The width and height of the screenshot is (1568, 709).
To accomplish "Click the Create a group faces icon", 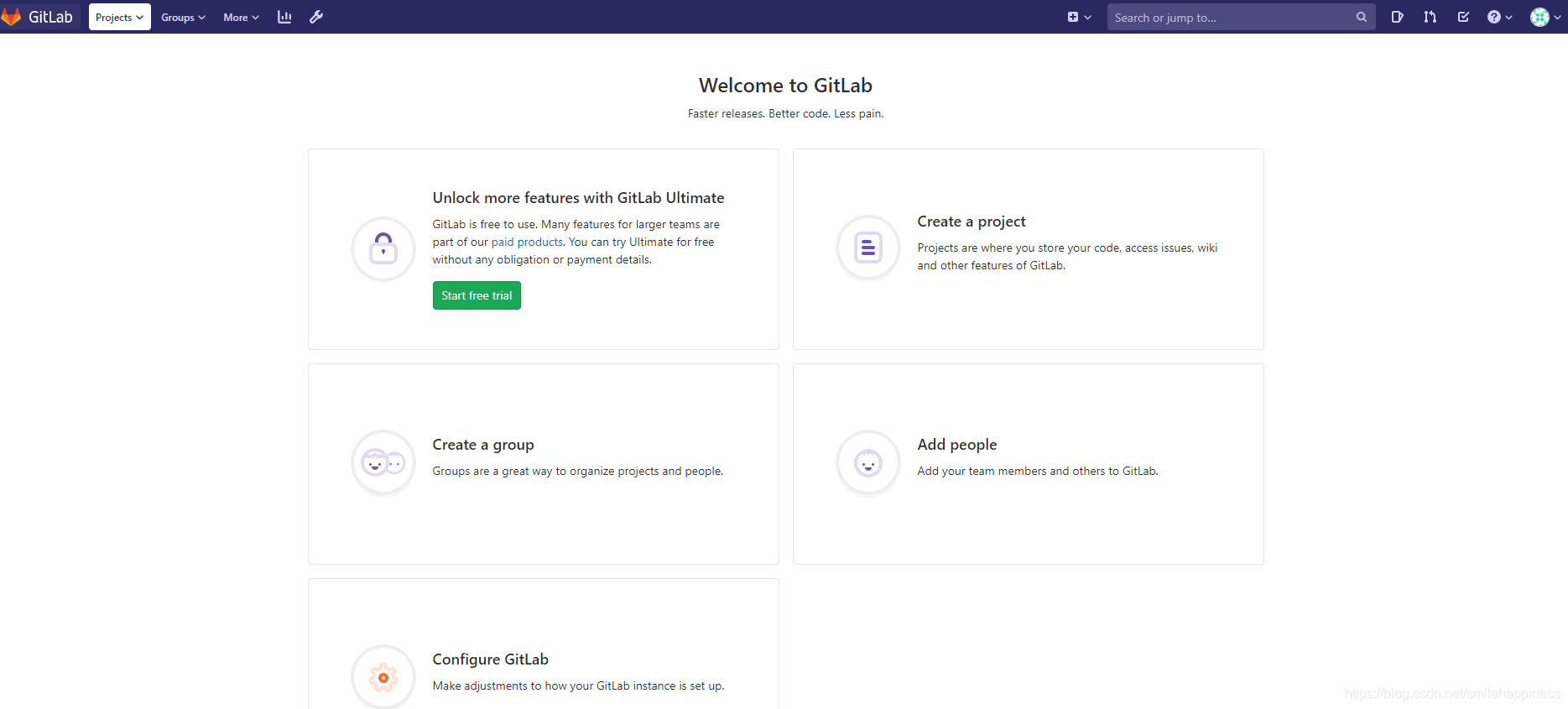I will pyautogui.click(x=383, y=463).
